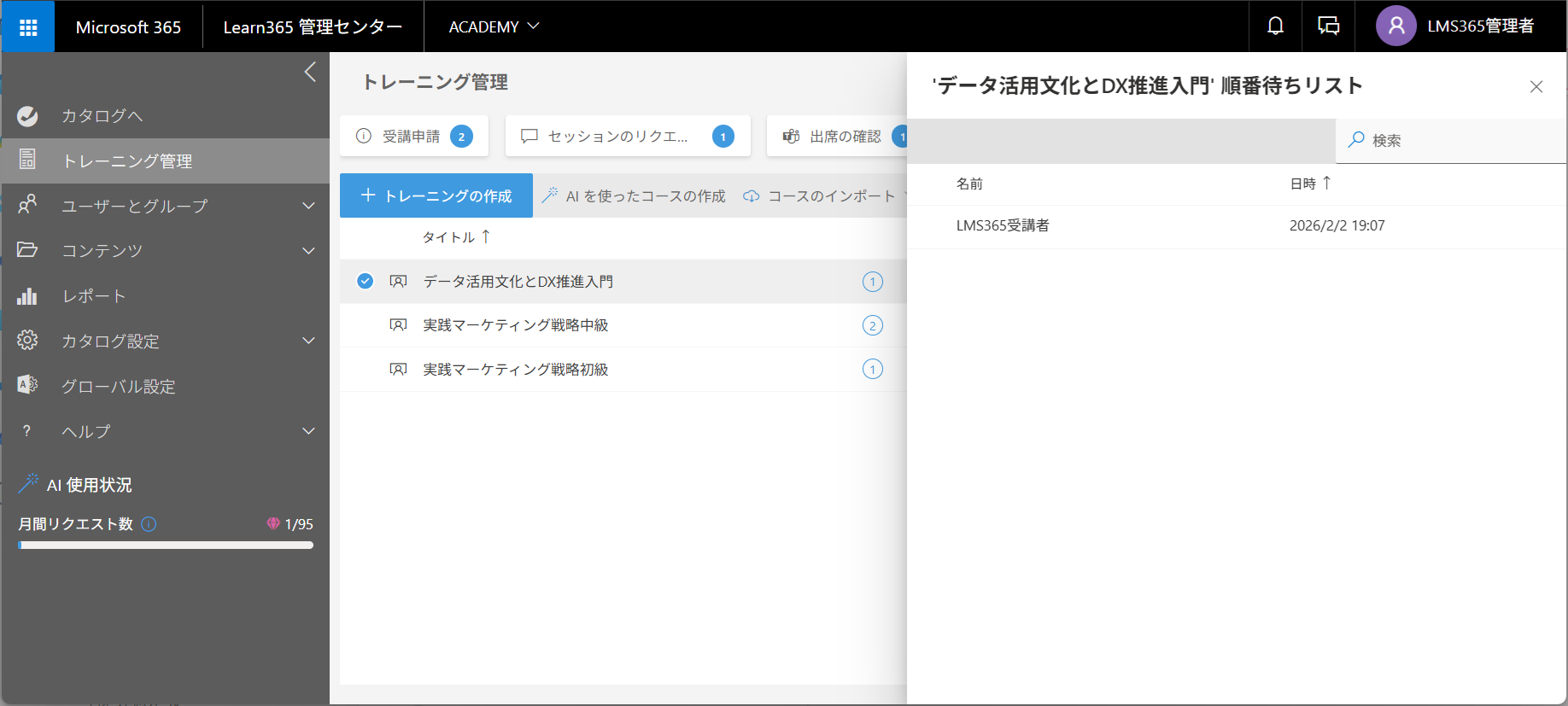Click the トレーニング管理 sidebar icon
Screen dimensions: 1568x706
click(27, 160)
